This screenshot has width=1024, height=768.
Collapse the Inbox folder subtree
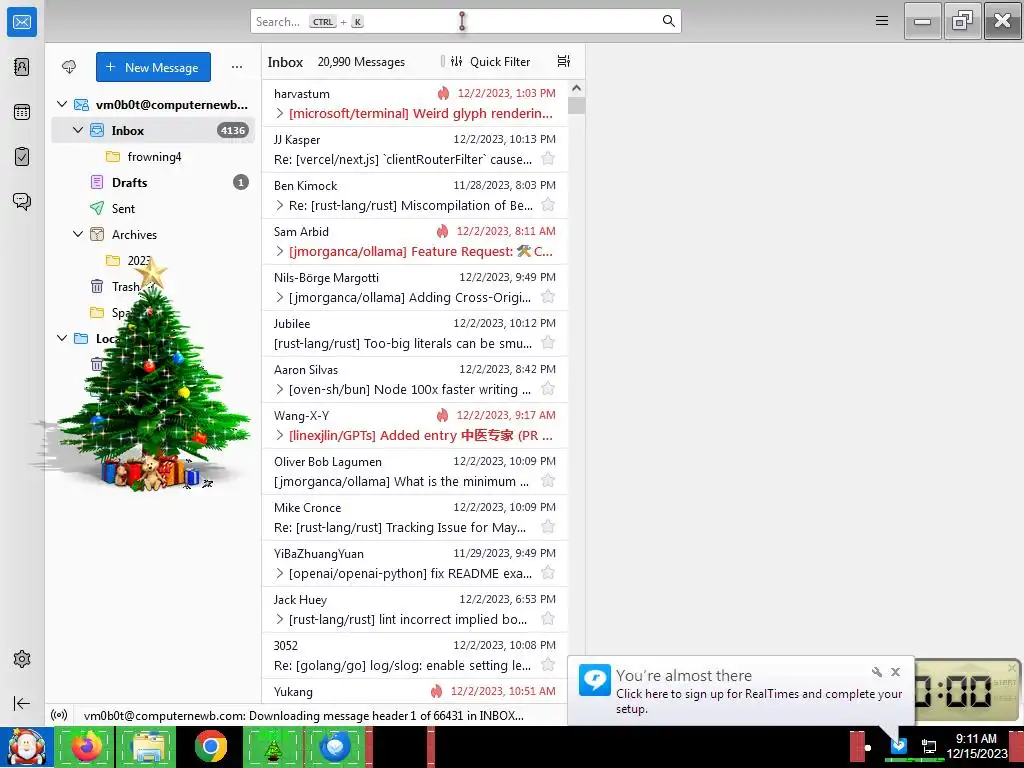[x=78, y=130]
